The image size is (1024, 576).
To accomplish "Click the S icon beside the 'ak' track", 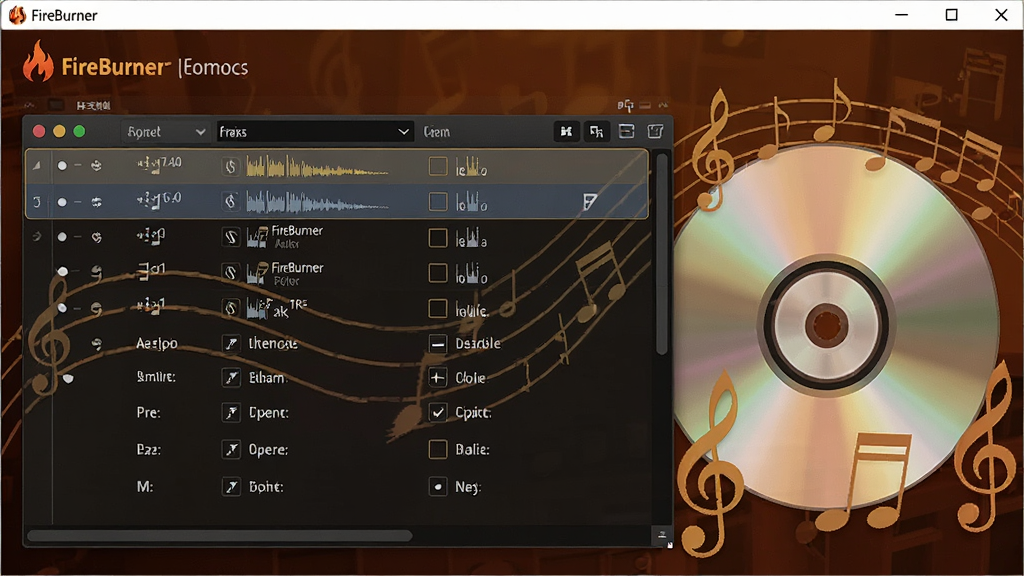I will tap(231, 308).
